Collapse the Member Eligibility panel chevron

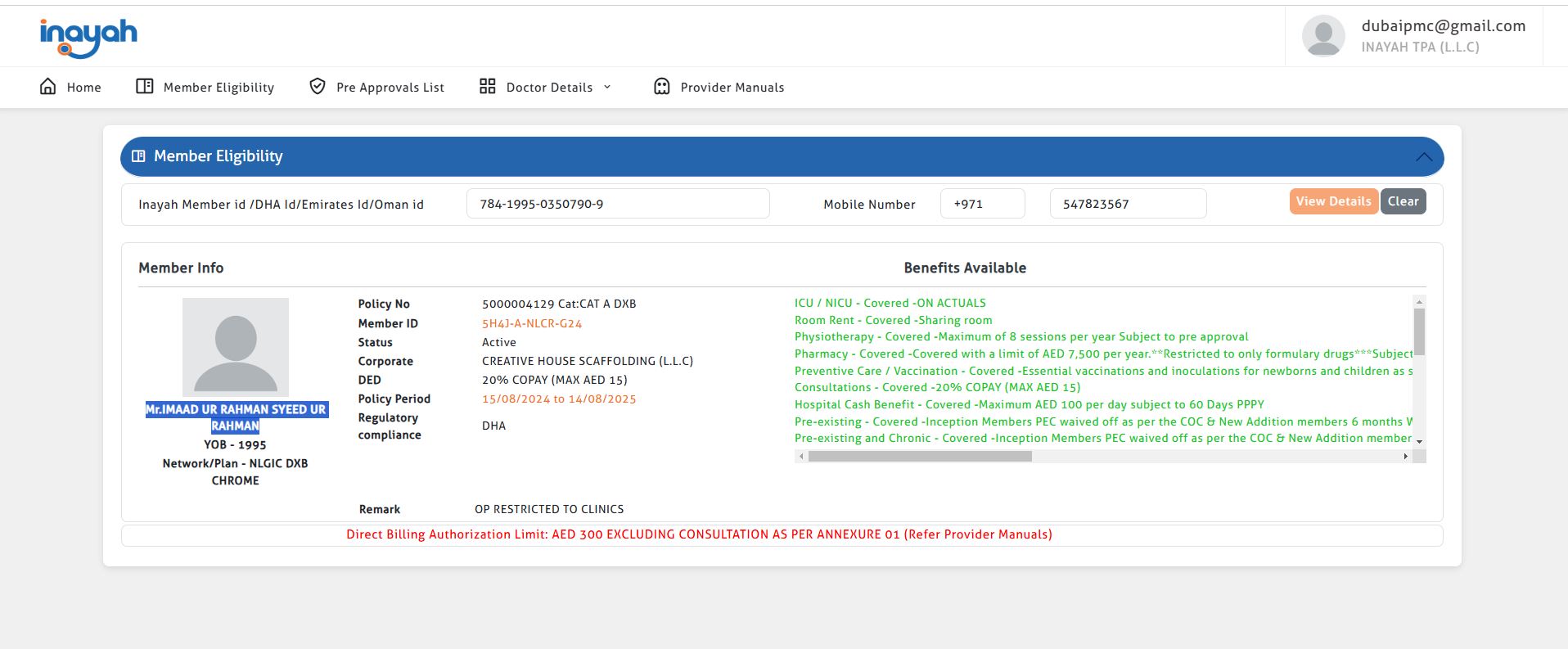1424,157
